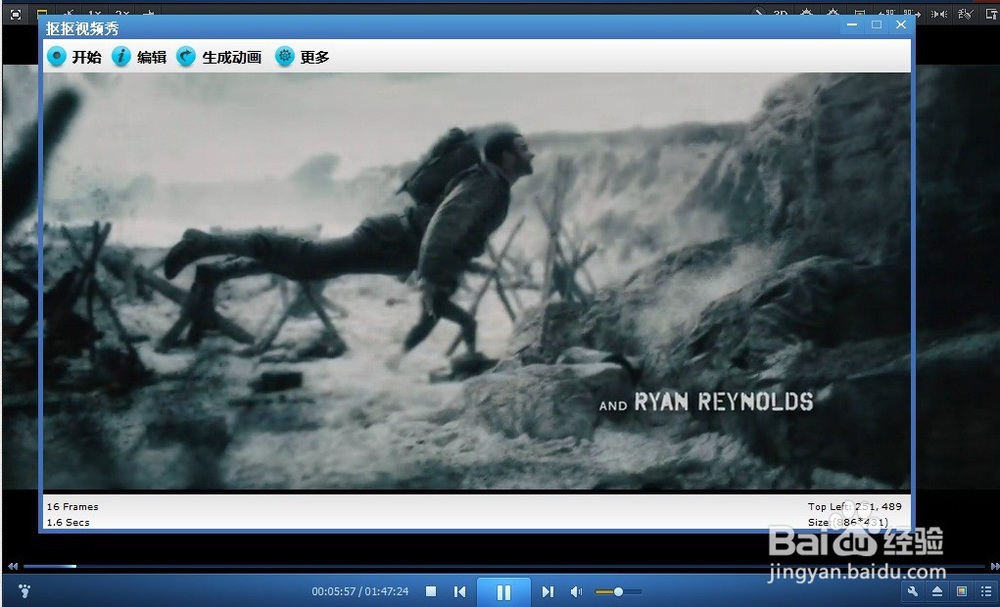
Task: Click inside the video capture area
Action: [476, 281]
